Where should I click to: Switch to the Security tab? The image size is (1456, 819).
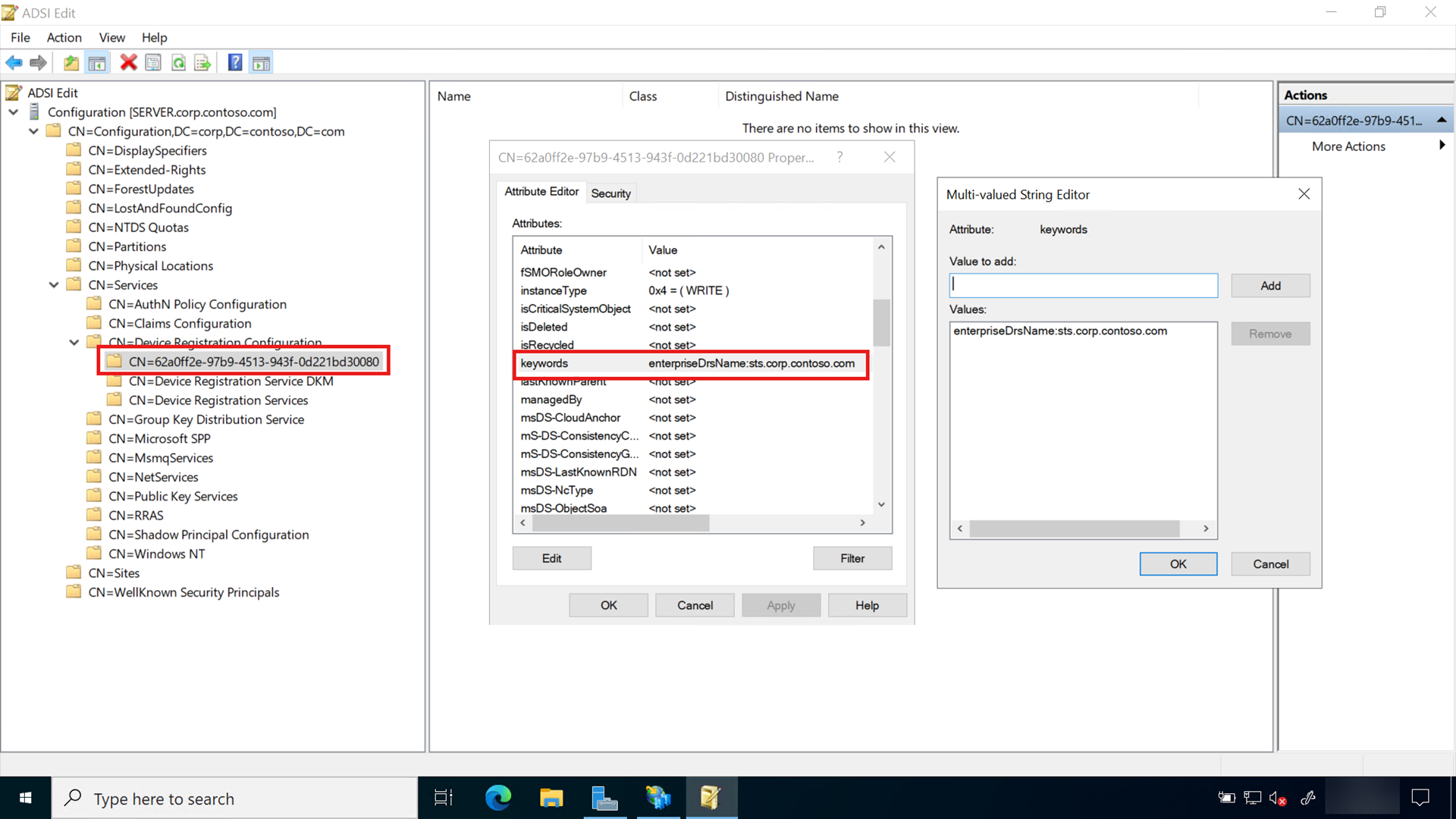pos(610,193)
